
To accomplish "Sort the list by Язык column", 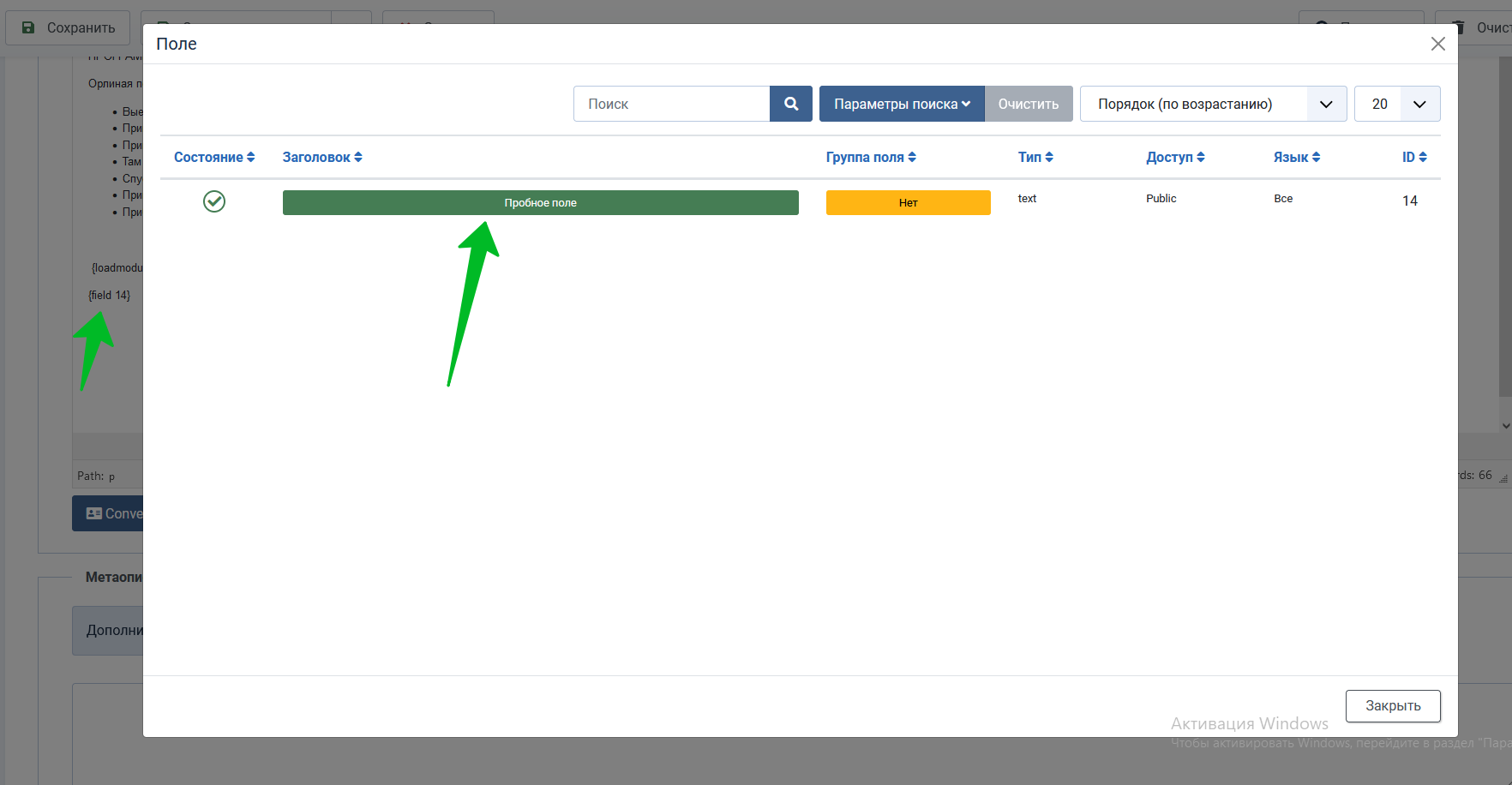I will click(1296, 157).
